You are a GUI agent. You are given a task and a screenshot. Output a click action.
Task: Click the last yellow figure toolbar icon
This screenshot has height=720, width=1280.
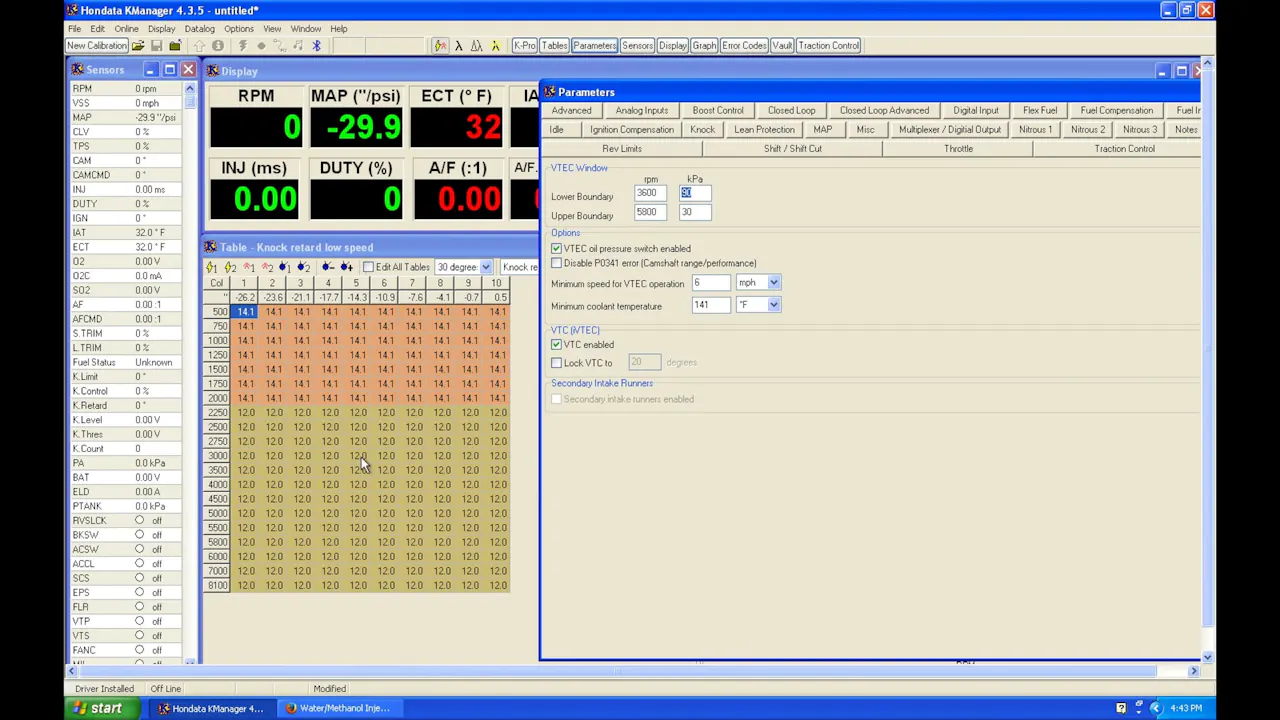(496, 45)
